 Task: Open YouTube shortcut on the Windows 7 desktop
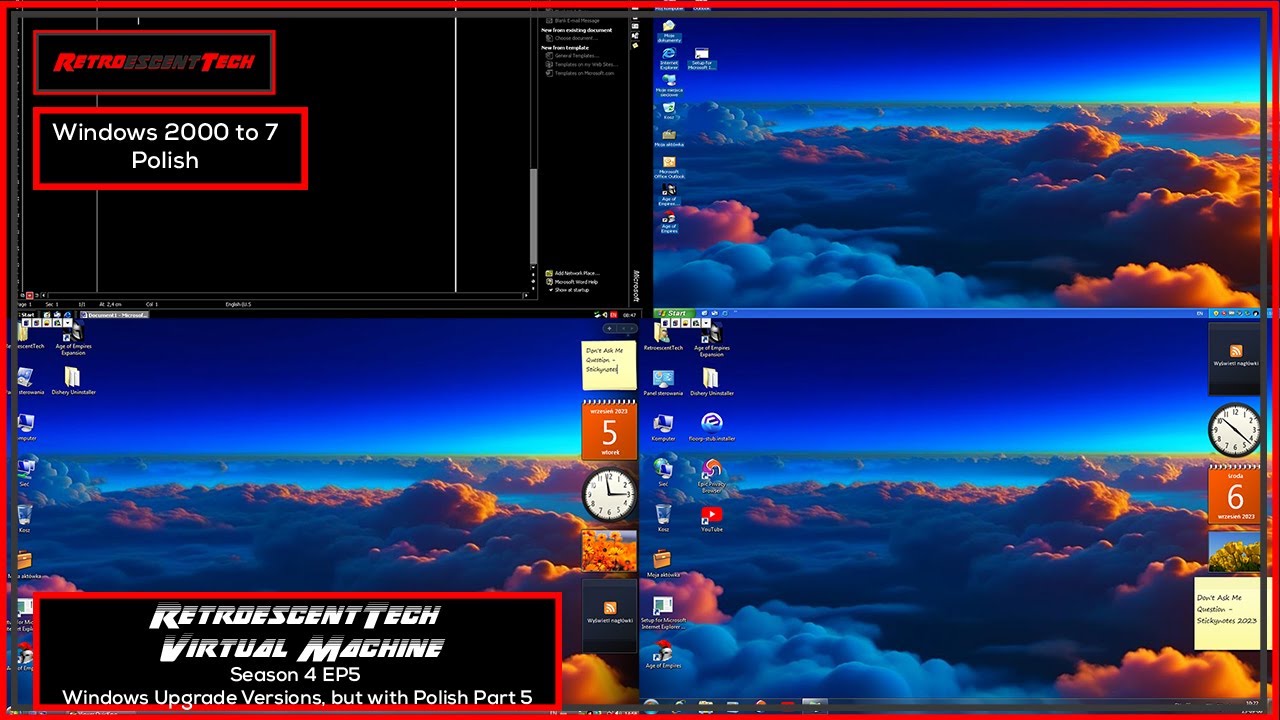[711, 518]
